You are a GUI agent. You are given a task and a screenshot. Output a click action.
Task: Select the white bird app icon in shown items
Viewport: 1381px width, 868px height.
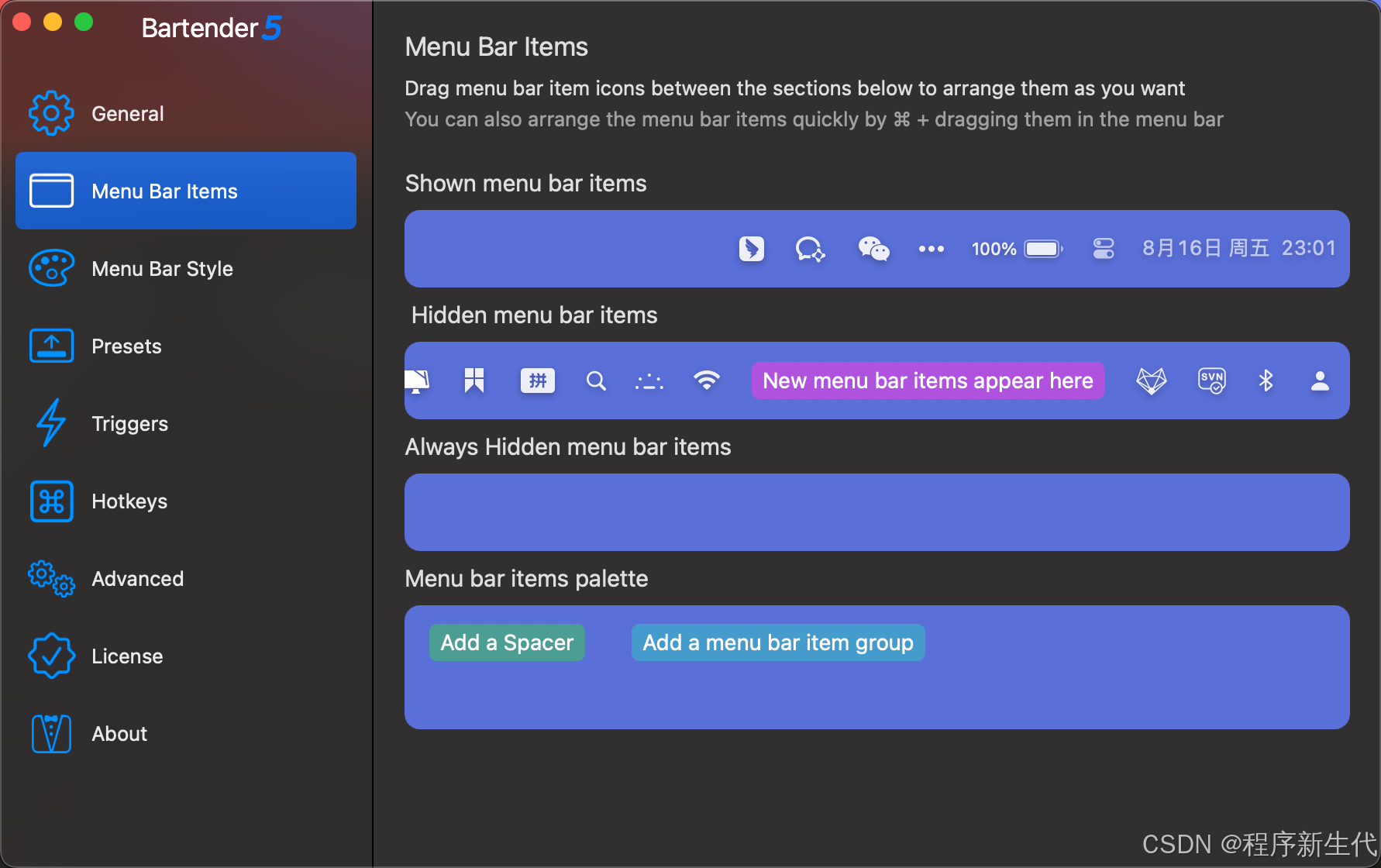(x=751, y=249)
